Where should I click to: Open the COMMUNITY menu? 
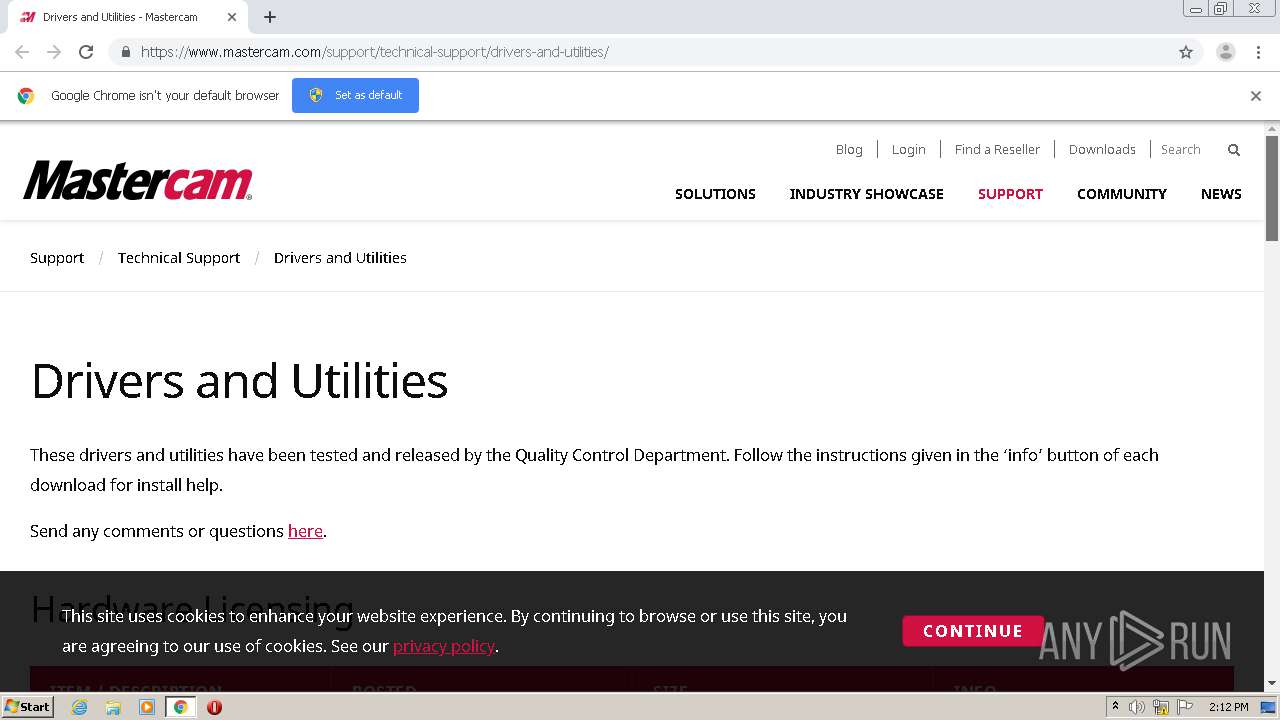pos(1121,194)
